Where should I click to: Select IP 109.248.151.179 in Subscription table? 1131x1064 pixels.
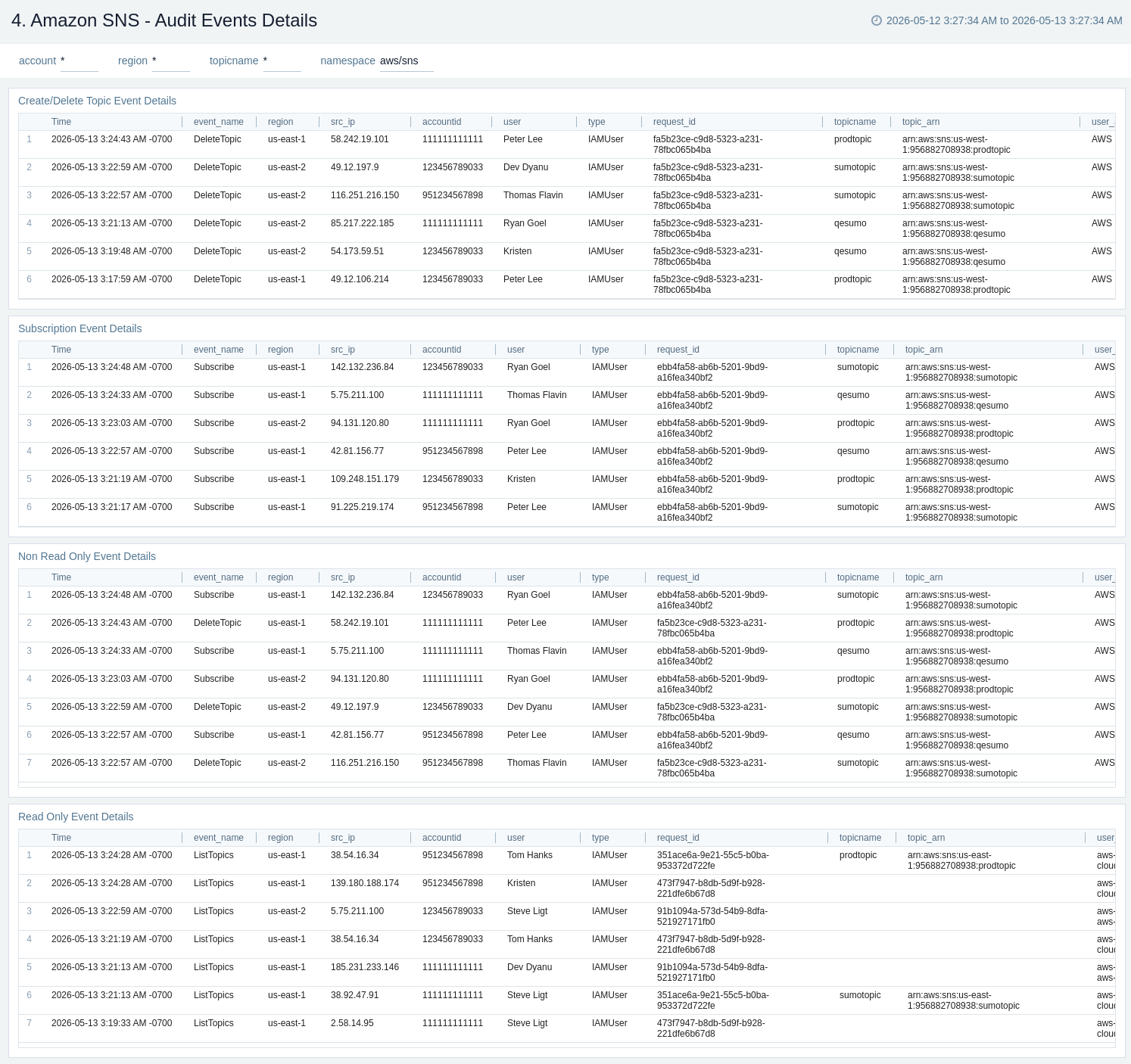click(365, 479)
